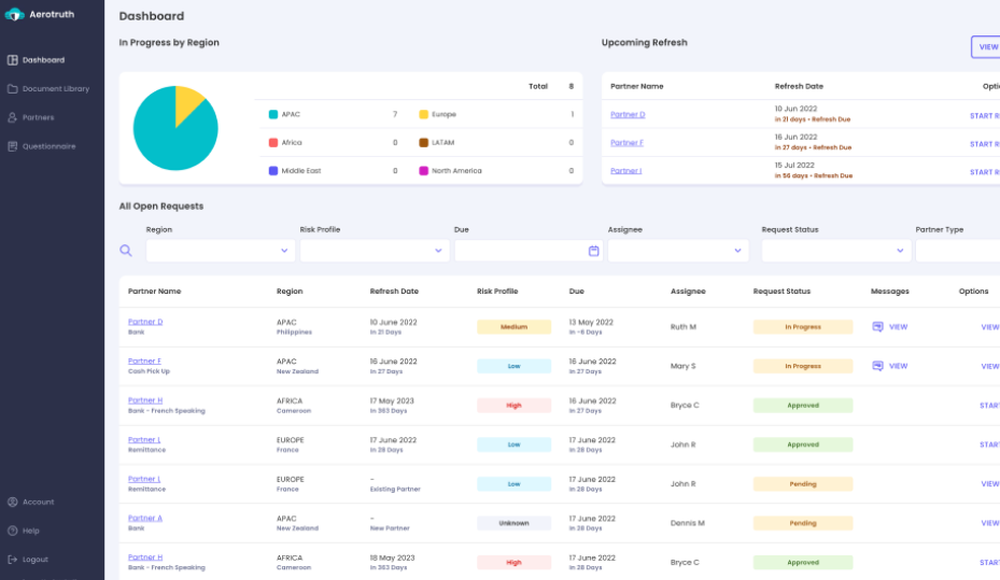Open the Dashboard icon in the sidebar

point(14,60)
